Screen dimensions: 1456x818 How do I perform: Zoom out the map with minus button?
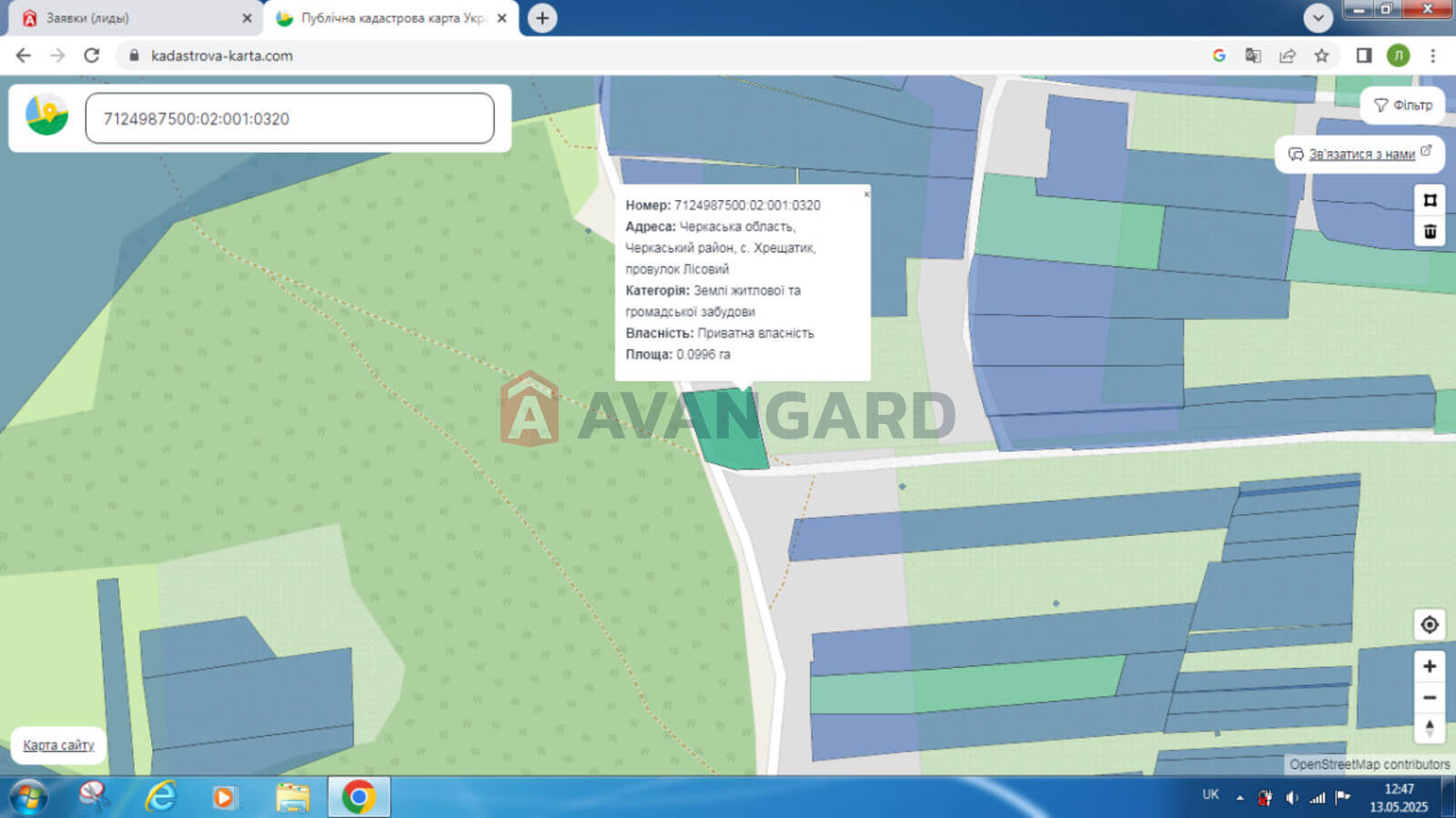pyautogui.click(x=1430, y=698)
